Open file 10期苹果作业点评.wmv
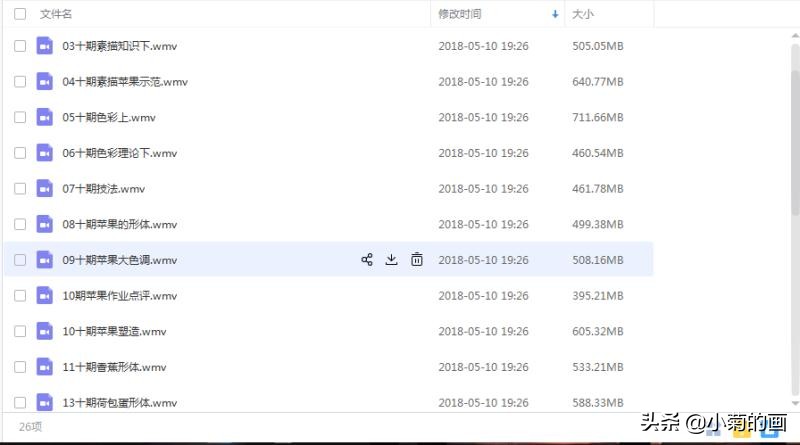The width and height of the screenshot is (800, 445). click(x=119, y=296)
